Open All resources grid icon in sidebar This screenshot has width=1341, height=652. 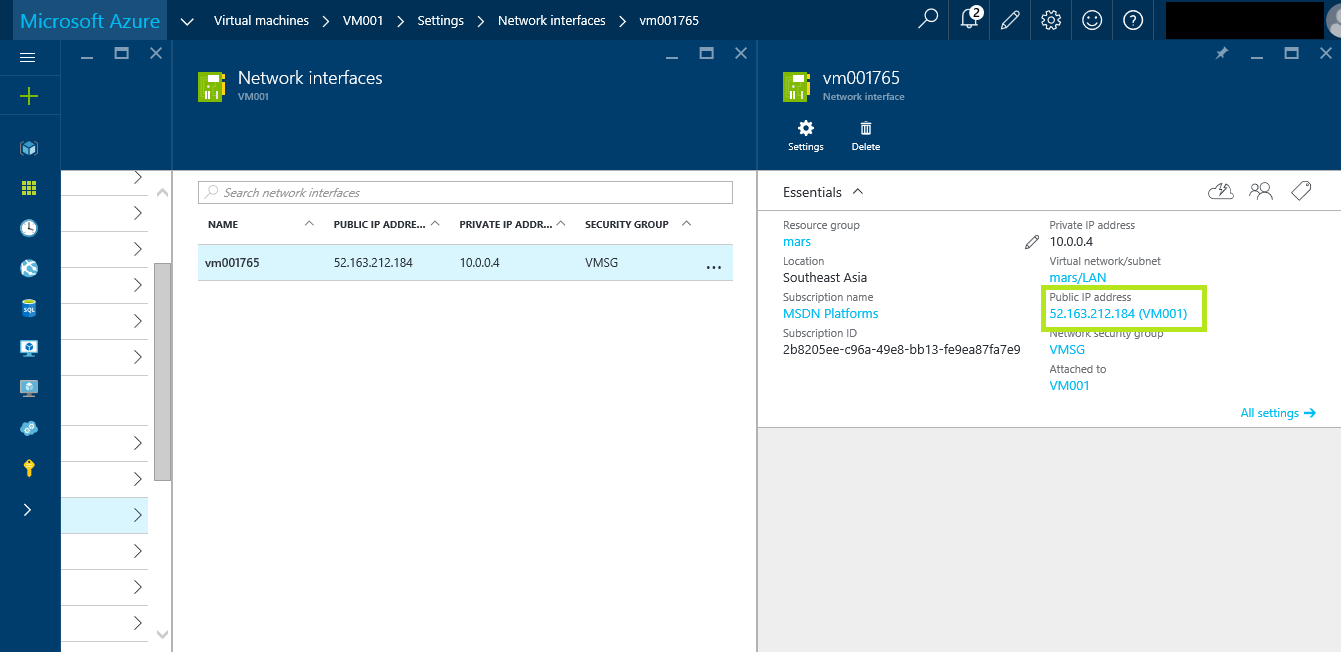[29, 188]
